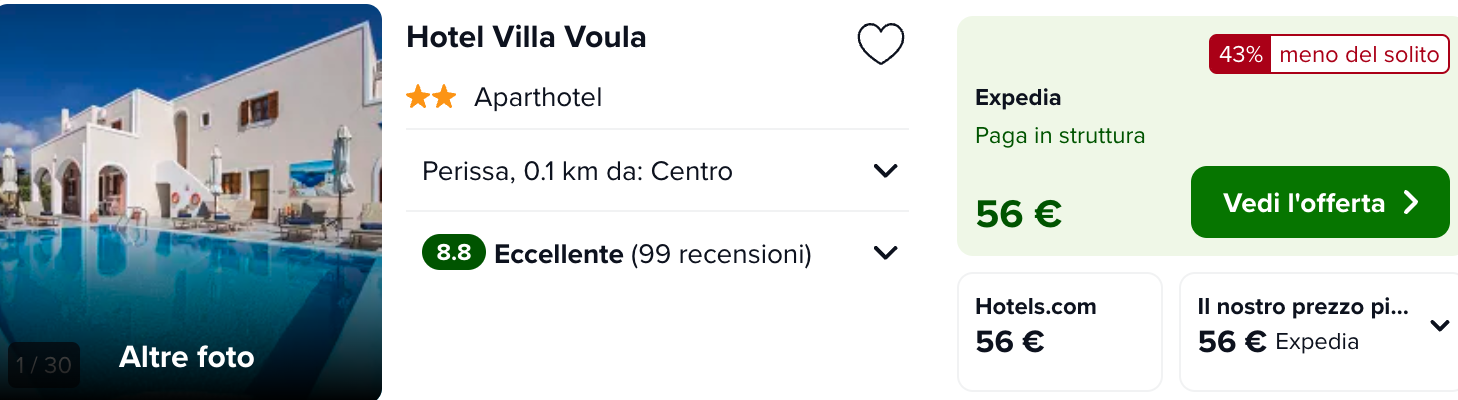This screenshot has width=1458, height=400.
Task: Select the Hotels.com 56 € offer
Action: point(1060,331)
